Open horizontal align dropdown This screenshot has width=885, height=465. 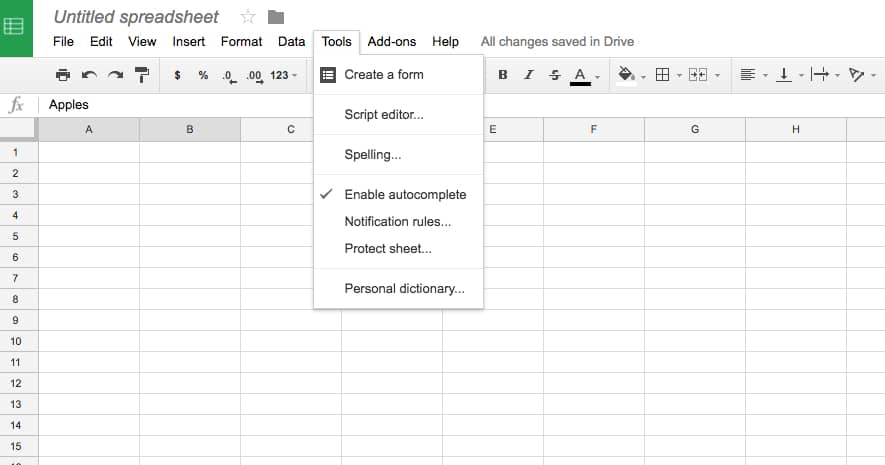pyautogui.click(x=752, y=75)
